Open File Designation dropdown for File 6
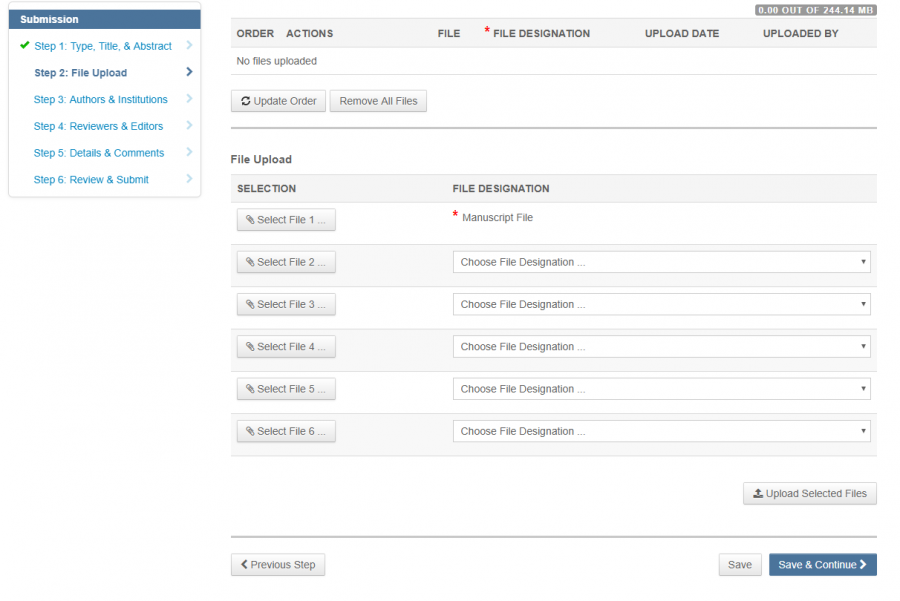900x601 pixels. tap(661, 432)
